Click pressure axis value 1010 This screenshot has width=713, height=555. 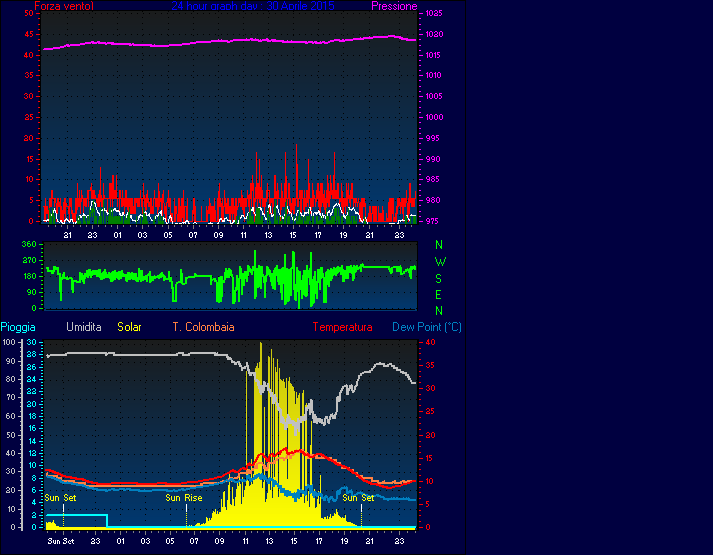(x=434, y=75)
